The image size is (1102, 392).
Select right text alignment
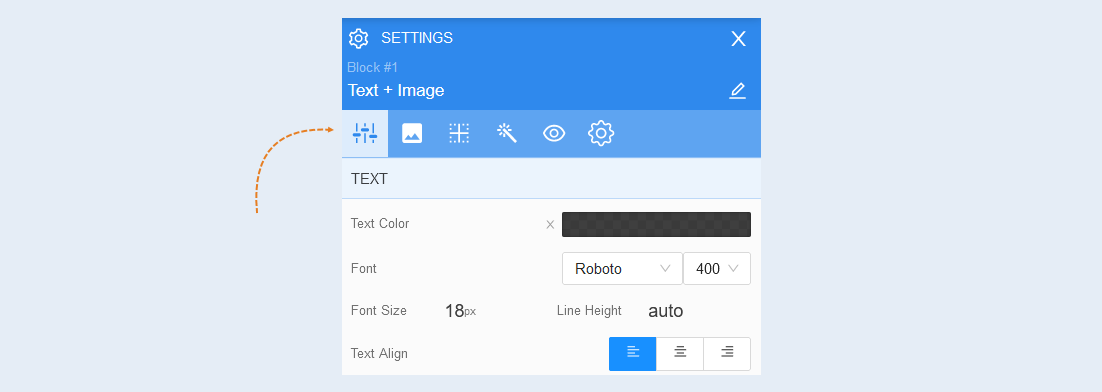(x=727, y=354)
